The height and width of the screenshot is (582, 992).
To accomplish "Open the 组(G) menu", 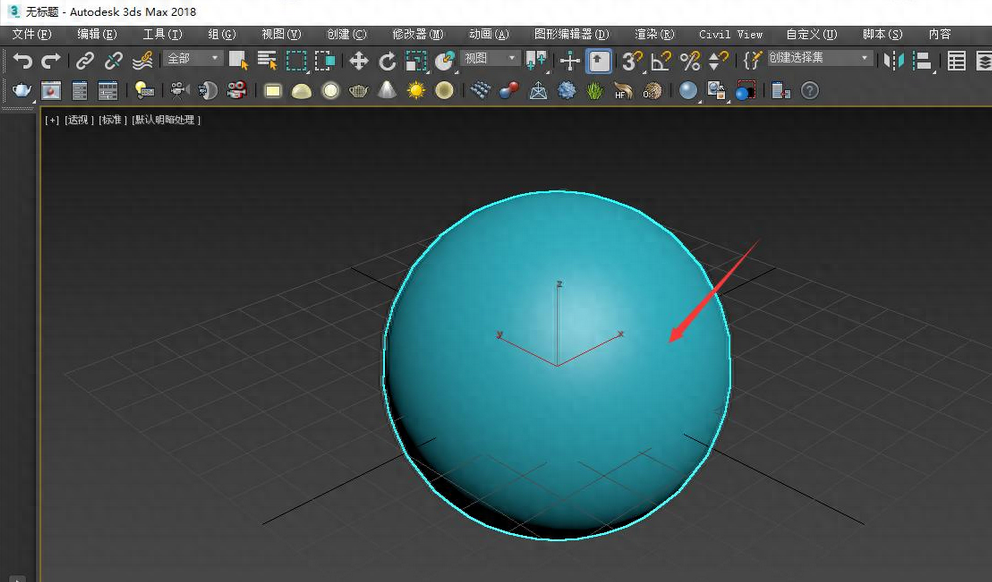I will 221,34.
